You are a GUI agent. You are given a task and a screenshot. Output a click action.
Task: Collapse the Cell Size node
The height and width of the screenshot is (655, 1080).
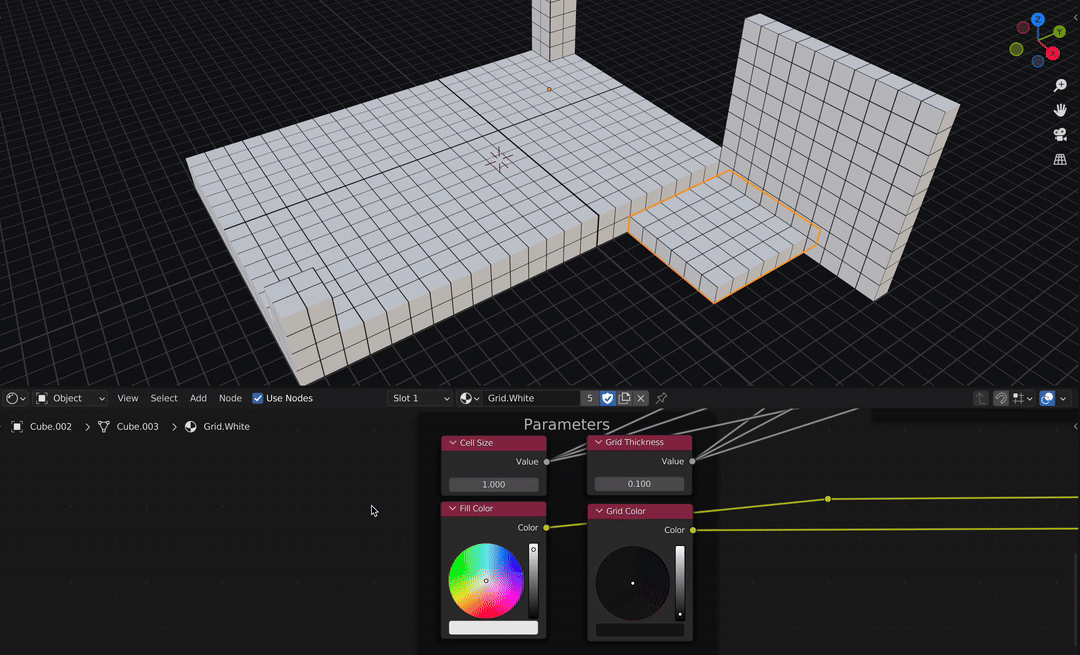click(453, 443)
